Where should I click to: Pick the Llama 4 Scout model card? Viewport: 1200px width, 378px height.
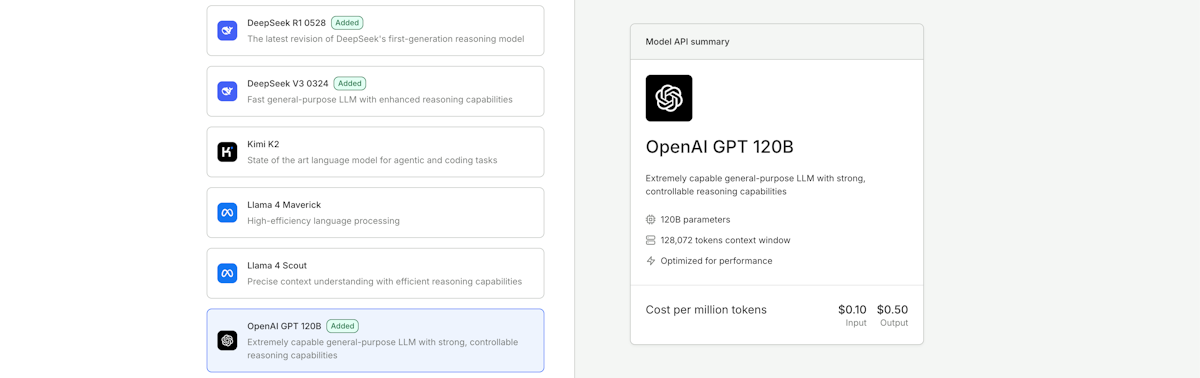point(376,273)
